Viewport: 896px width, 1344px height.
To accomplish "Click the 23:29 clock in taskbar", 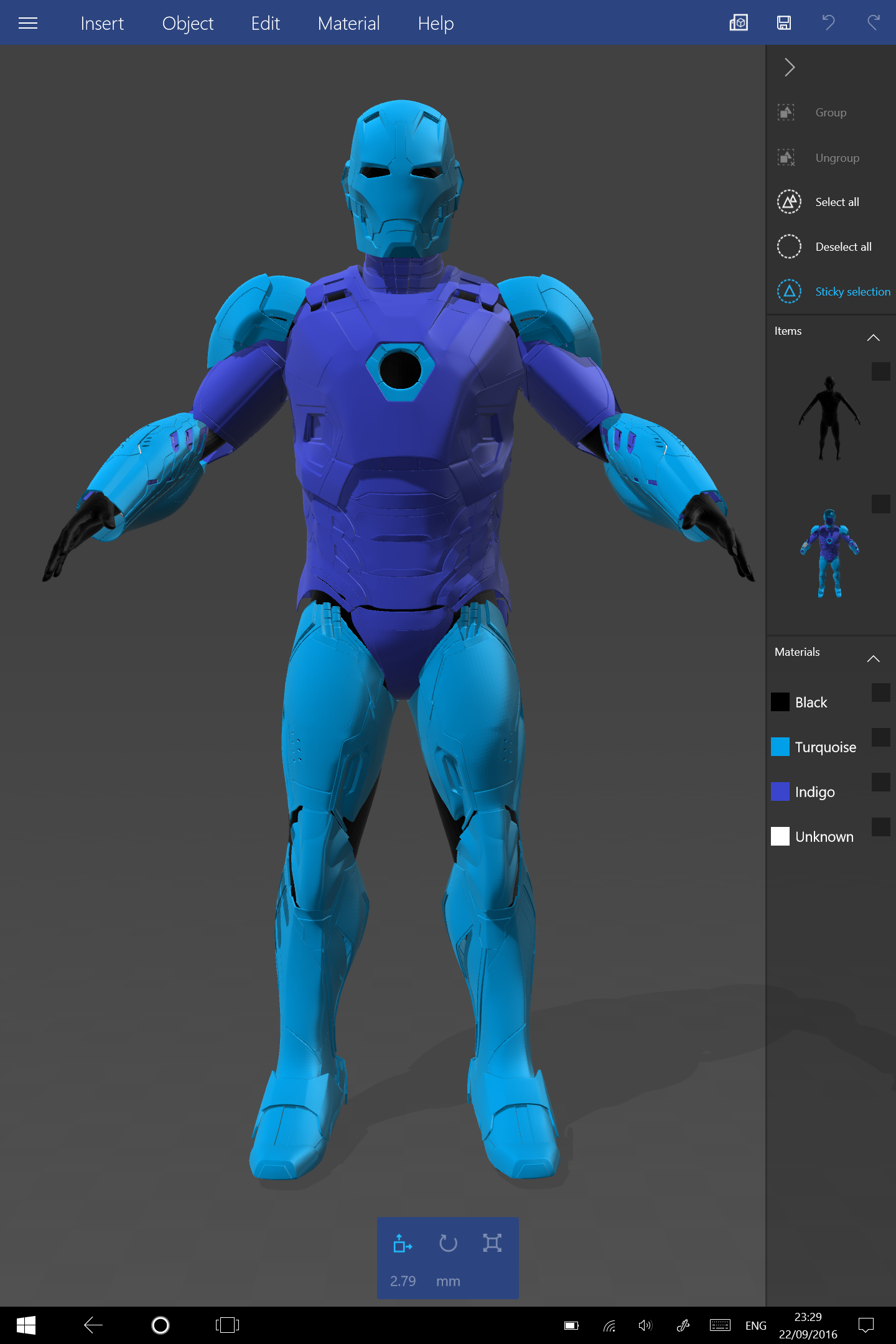I will pyautogui.click(x=808, y=1317).
